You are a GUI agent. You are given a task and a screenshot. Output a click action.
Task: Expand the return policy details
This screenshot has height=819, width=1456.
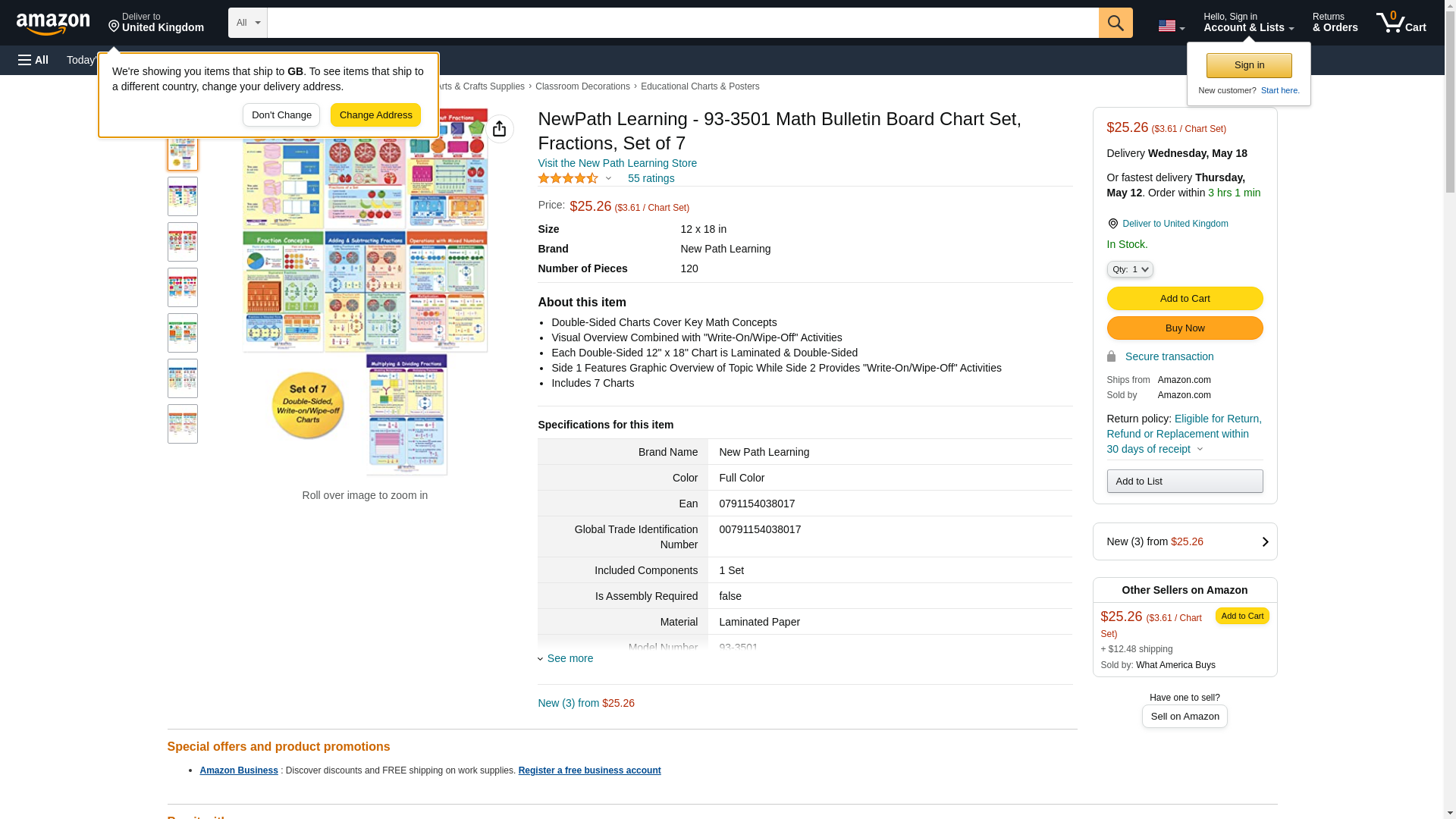point(1200,449)
